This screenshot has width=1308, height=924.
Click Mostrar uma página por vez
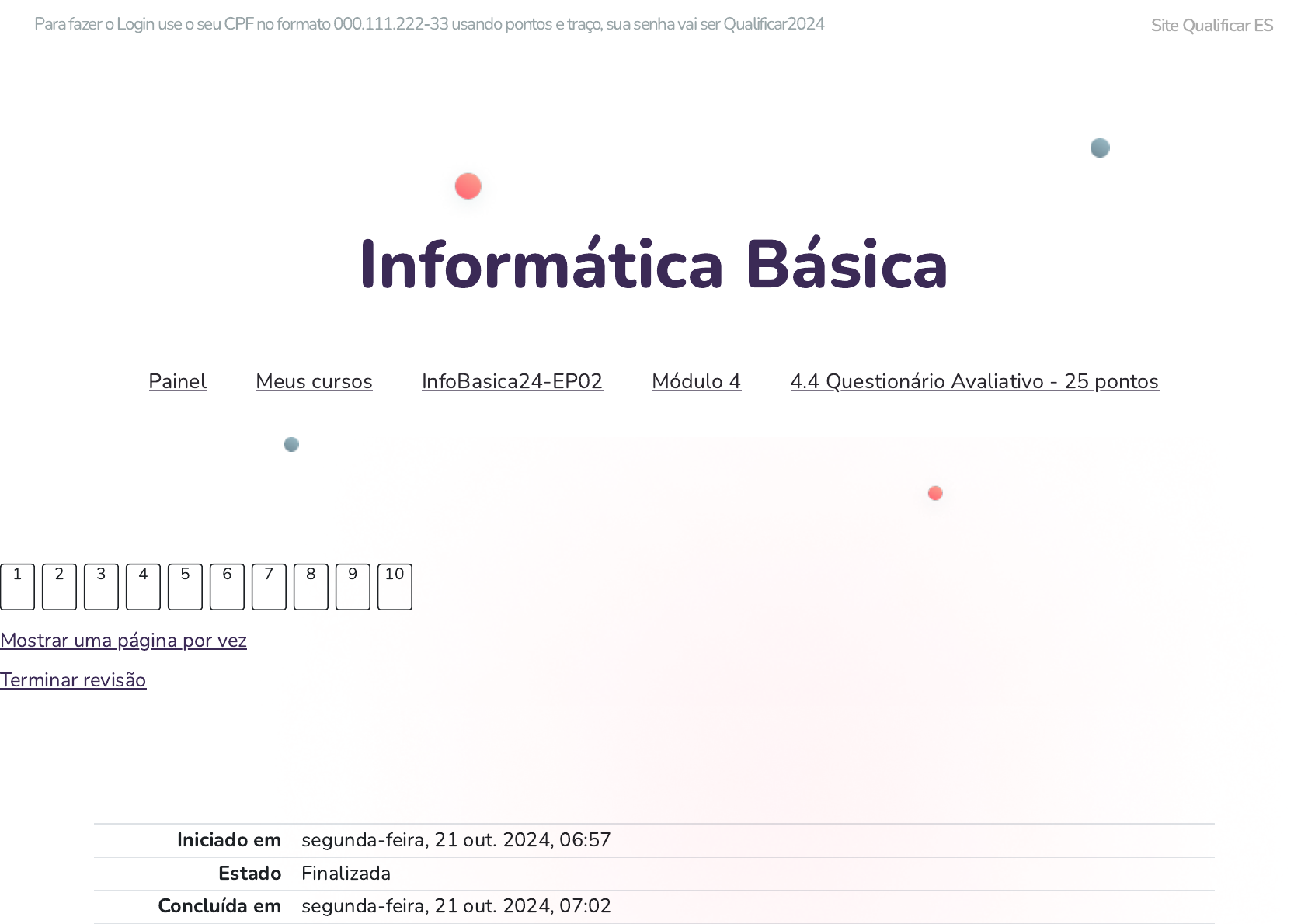123,641
